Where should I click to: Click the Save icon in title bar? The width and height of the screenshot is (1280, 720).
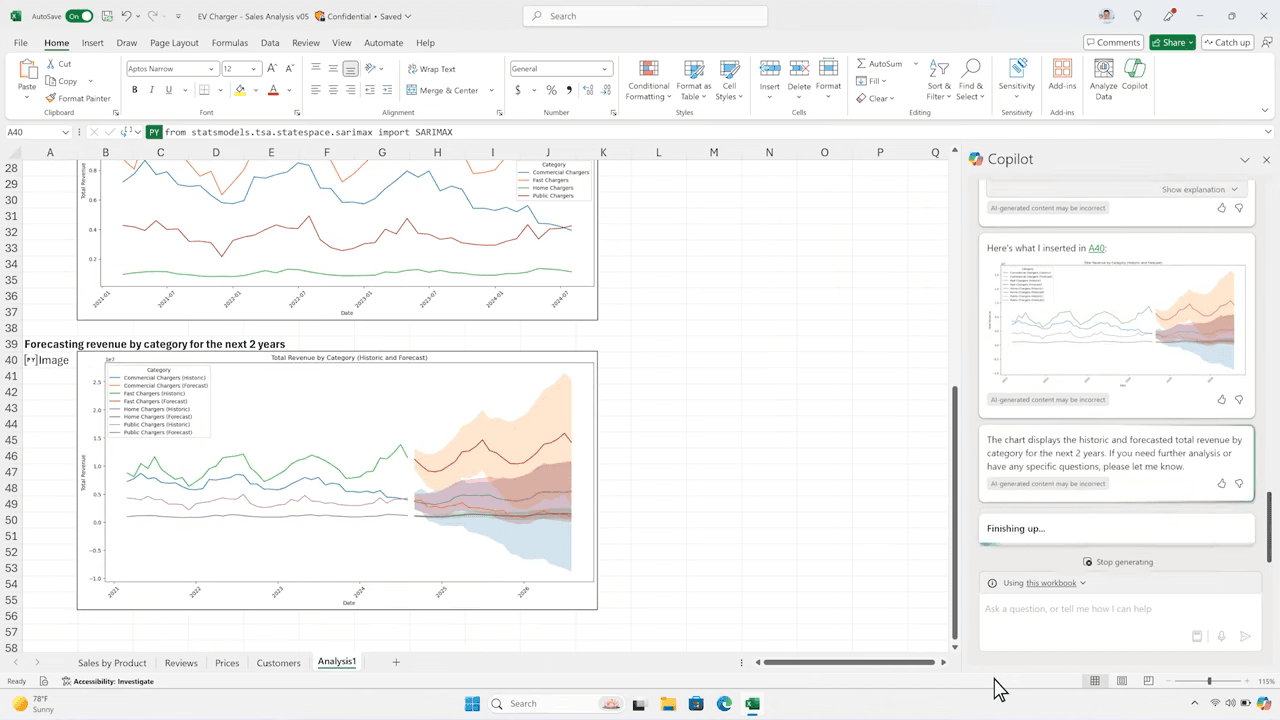pos(106,16)
